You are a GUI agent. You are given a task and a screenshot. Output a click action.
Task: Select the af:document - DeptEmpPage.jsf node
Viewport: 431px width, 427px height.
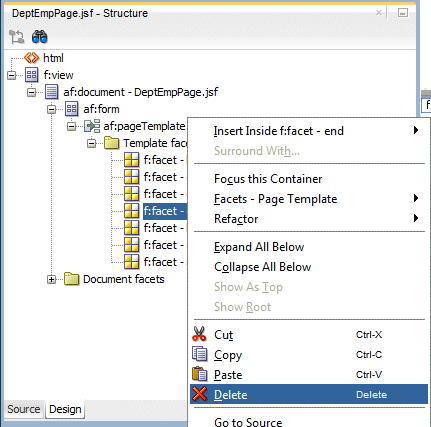click(x=141, y=92)
